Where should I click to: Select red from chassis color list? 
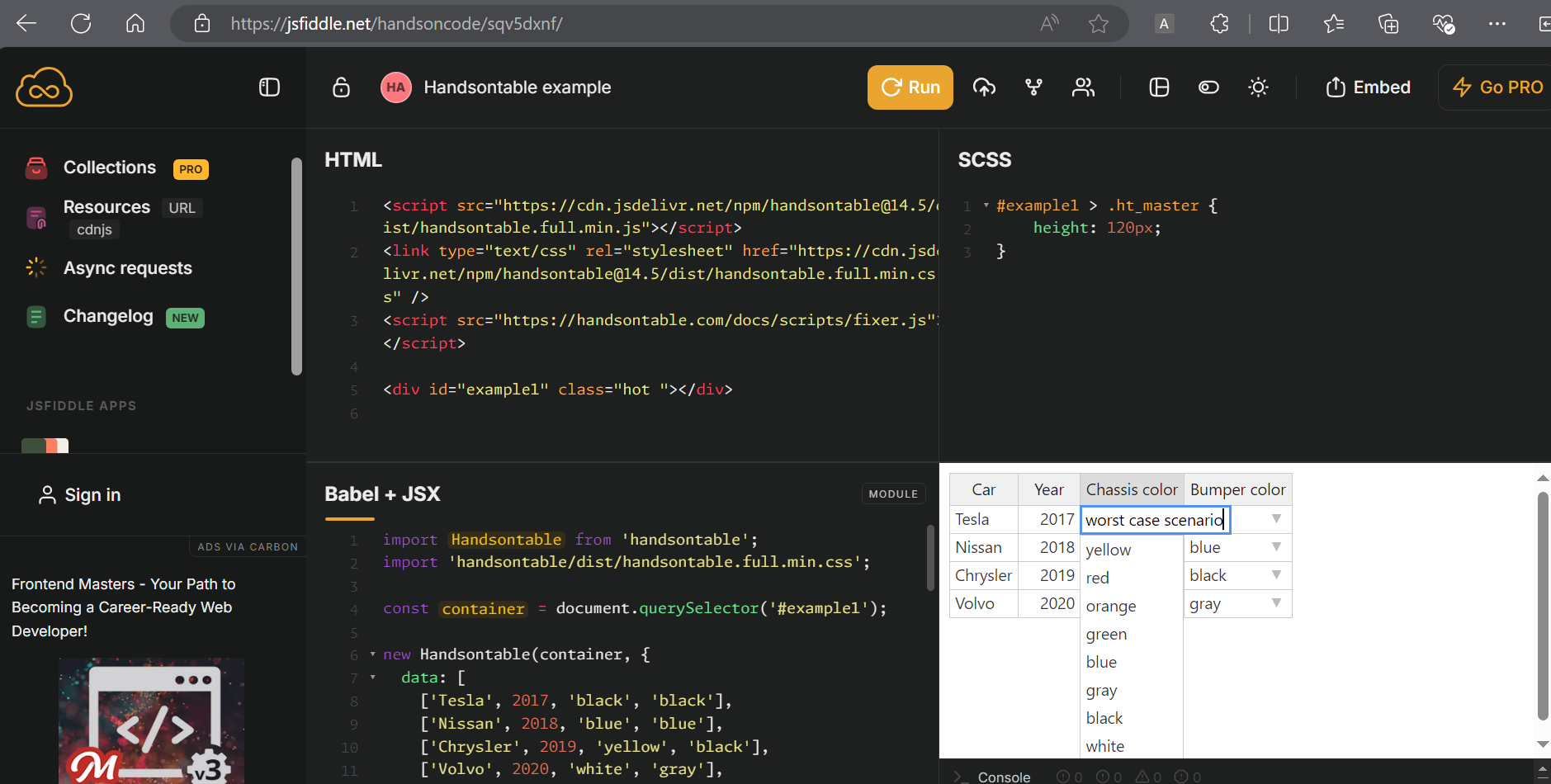1132,578
